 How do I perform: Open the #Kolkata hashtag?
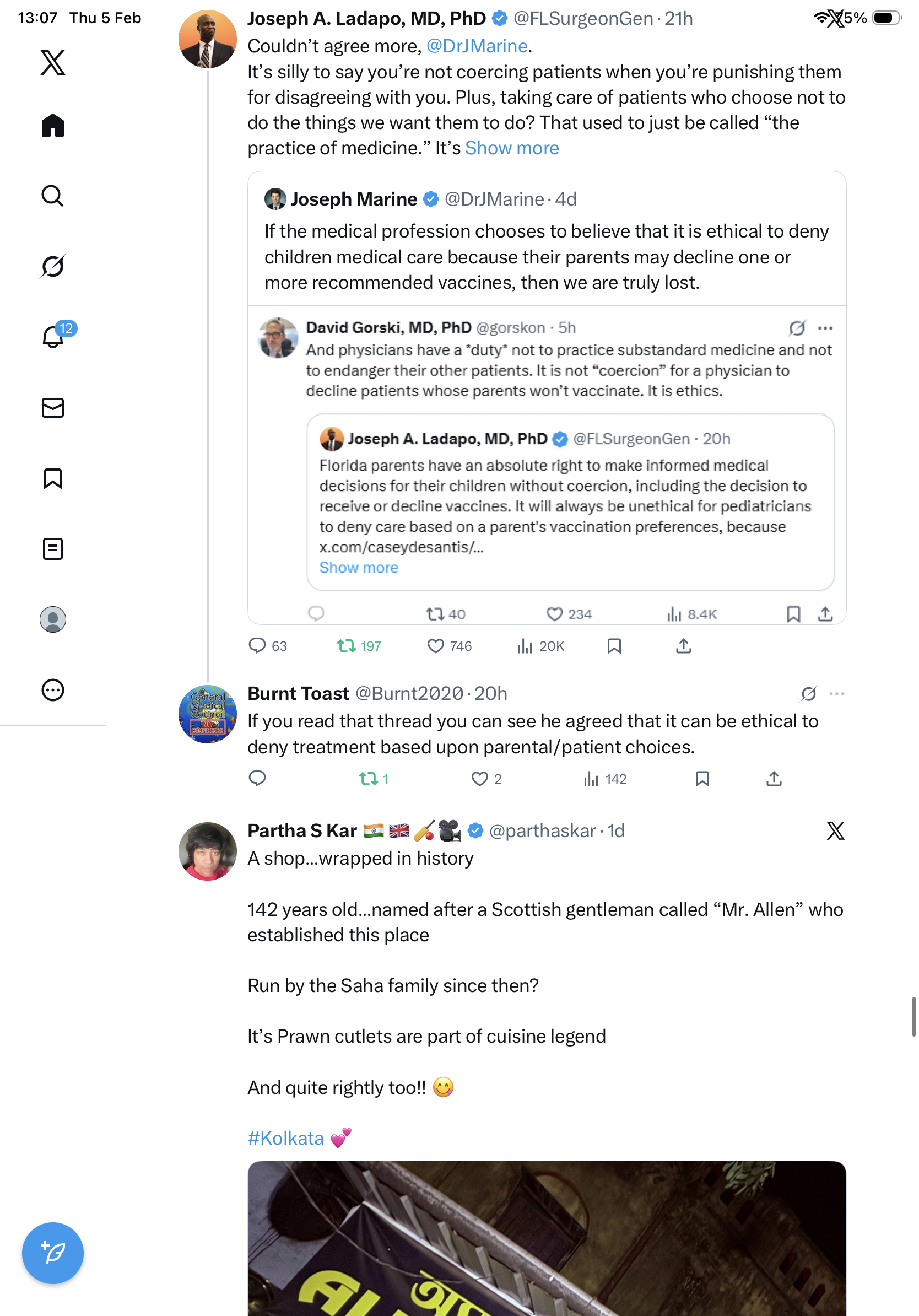285,1138
